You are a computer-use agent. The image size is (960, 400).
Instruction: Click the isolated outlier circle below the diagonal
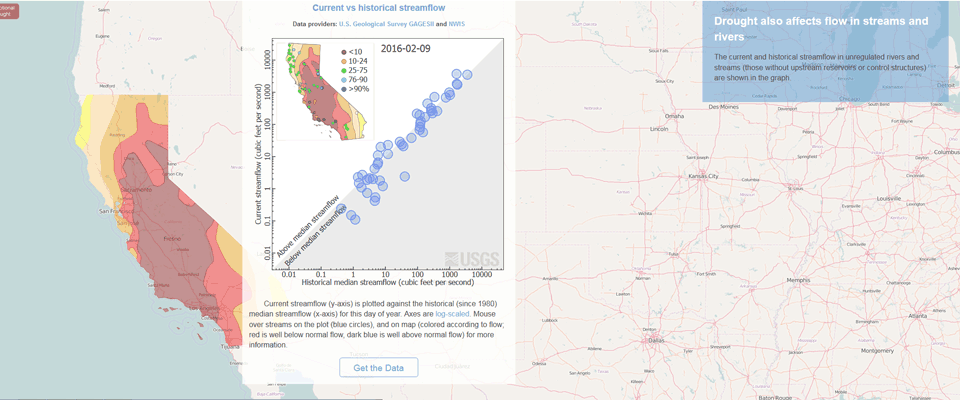[x=405, y=176]
